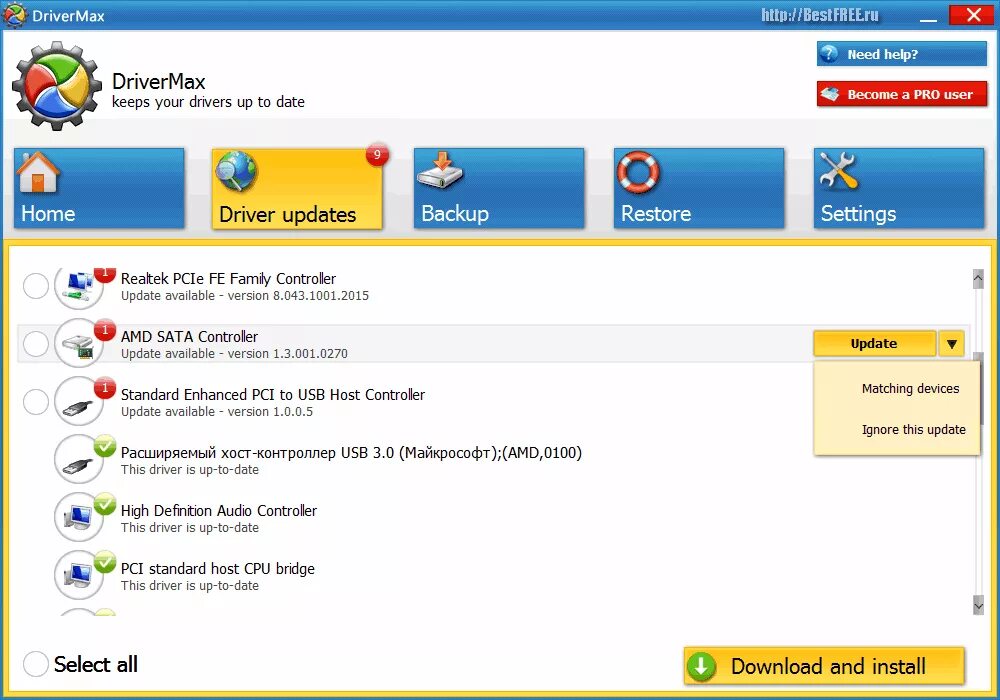This screenshot has height=700, width=1000.
Task: Toggle the Select all radio button
Action: [x=36, y=664]
